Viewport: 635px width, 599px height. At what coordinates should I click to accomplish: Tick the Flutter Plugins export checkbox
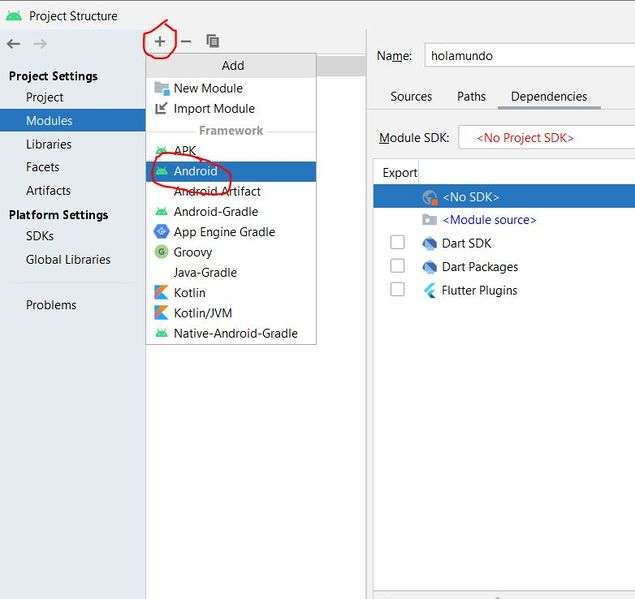(397, 289)
